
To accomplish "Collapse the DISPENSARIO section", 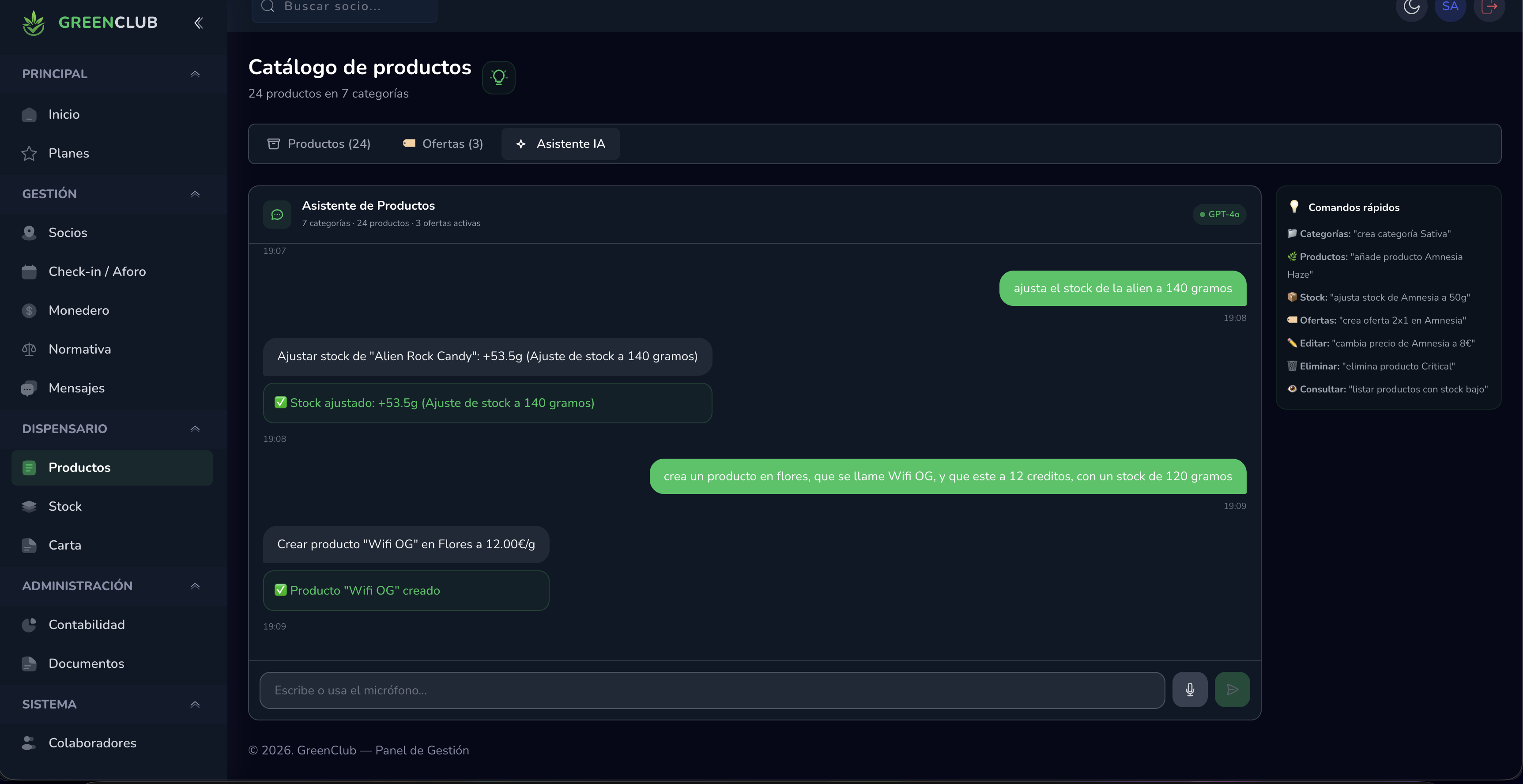I will point(195,429).
